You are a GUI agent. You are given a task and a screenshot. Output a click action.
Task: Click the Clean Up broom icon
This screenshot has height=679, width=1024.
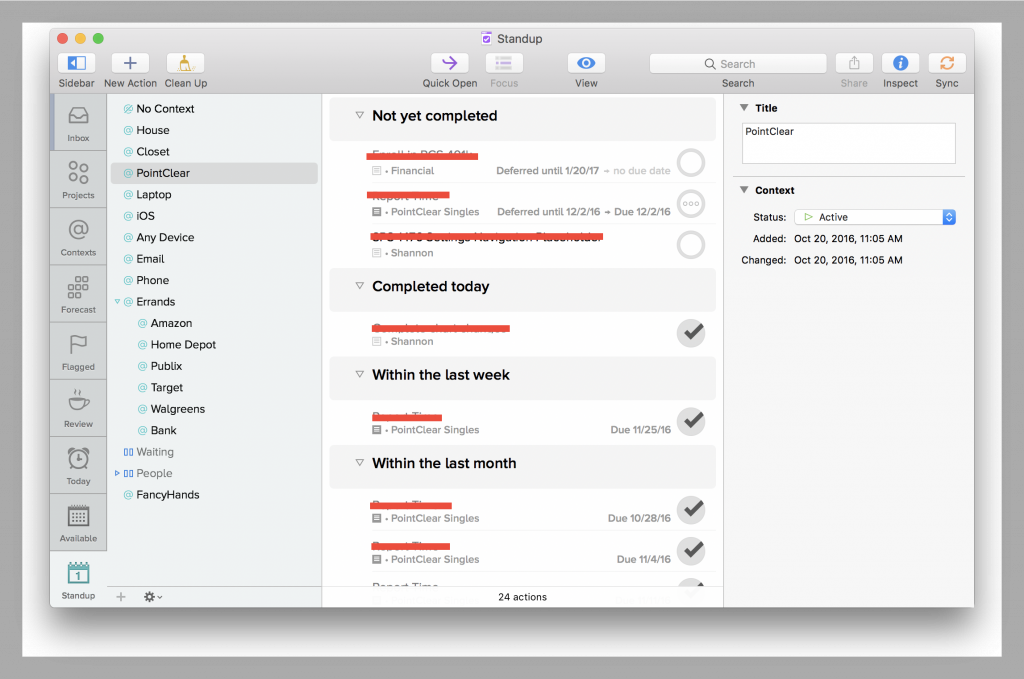pyautogui.click(x=185, y=64)
